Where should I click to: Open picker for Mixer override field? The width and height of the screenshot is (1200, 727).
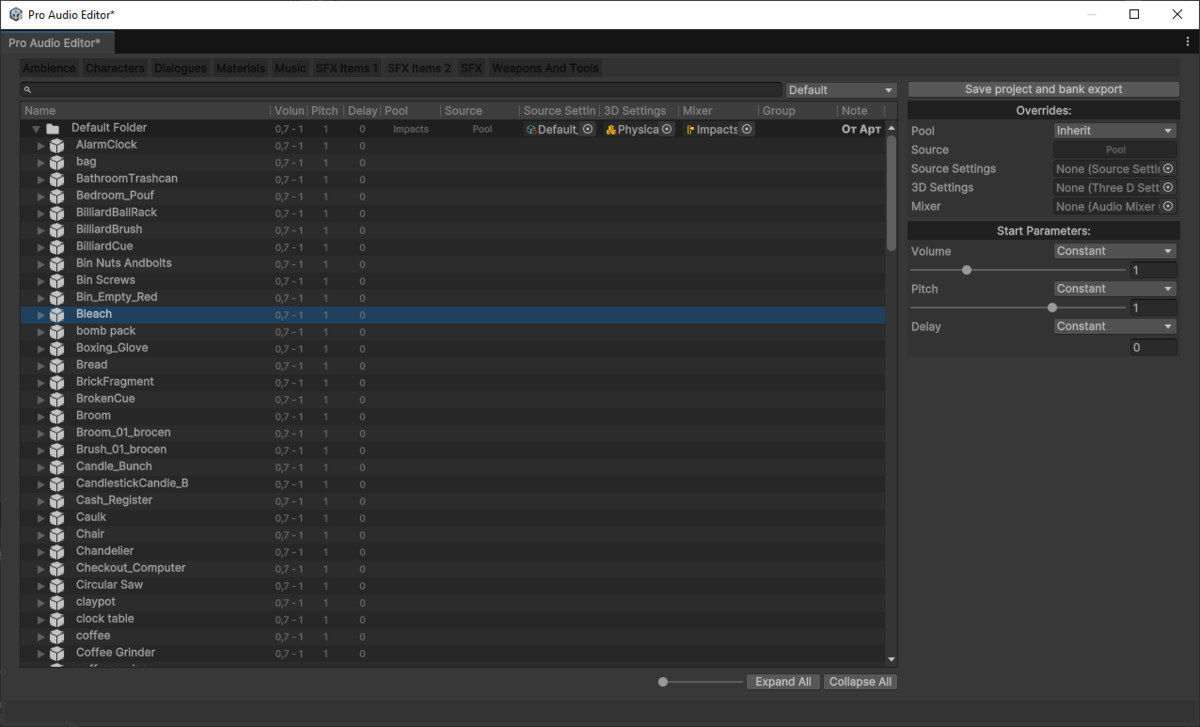pos(1168,207)
